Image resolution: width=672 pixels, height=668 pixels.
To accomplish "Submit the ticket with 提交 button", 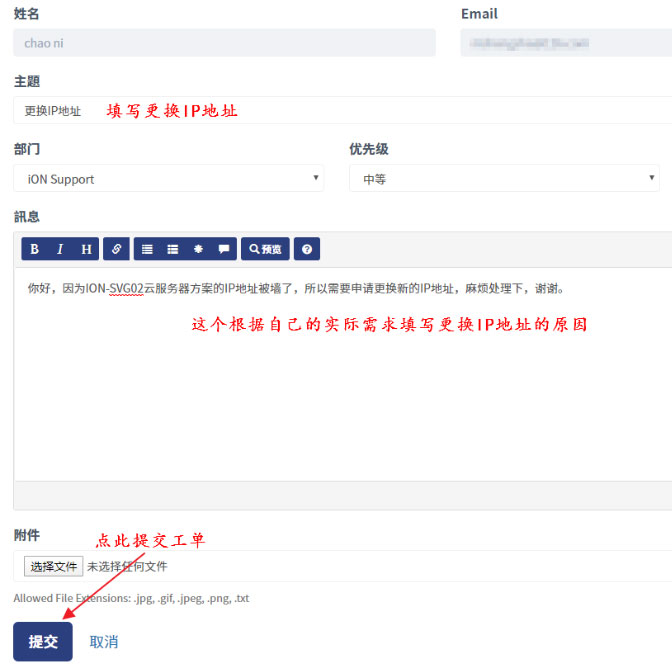I will [x=43, y=642].
